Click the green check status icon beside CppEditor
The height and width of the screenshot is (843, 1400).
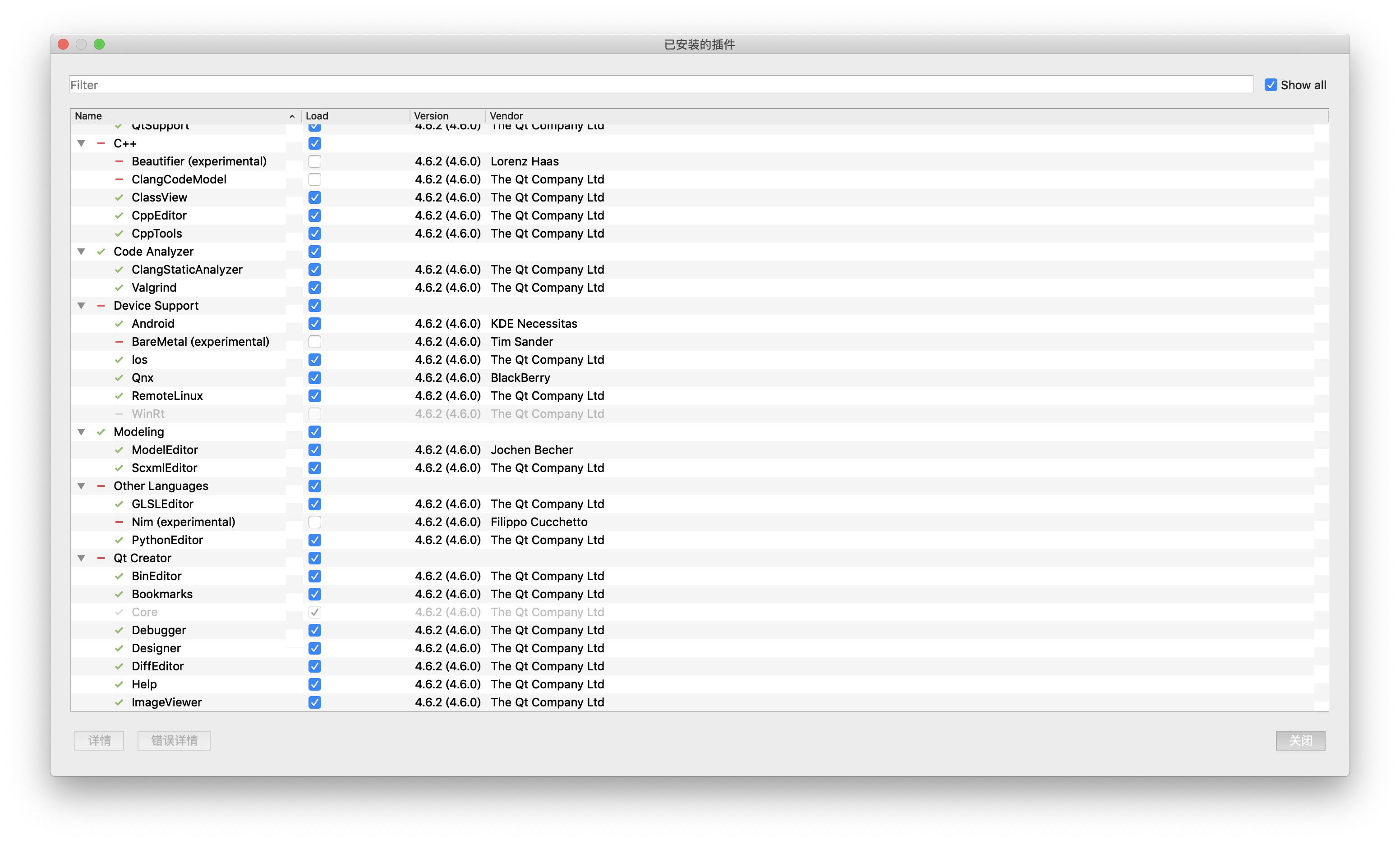coord(119,216)
